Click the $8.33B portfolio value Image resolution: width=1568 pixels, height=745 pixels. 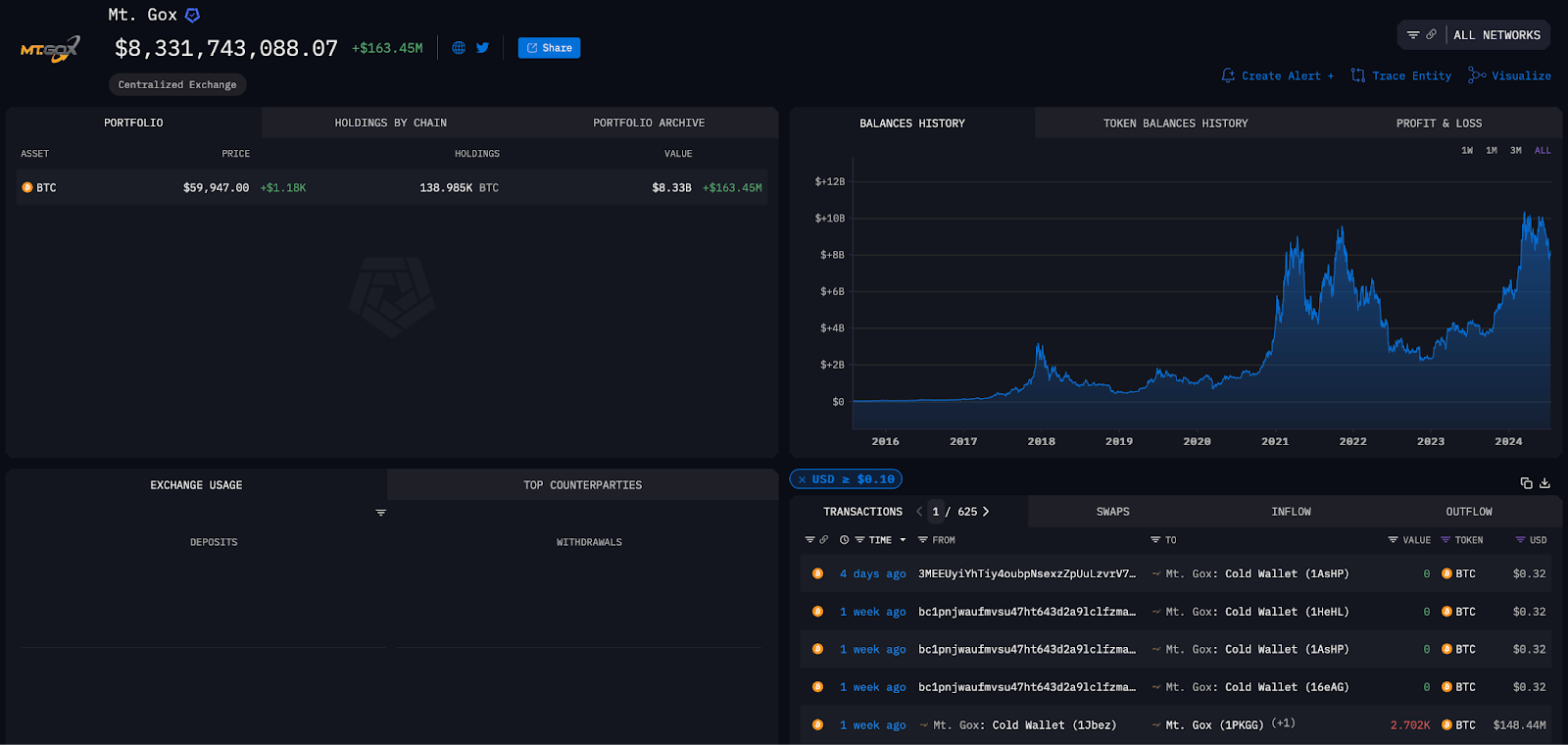[x=671, y=187]
